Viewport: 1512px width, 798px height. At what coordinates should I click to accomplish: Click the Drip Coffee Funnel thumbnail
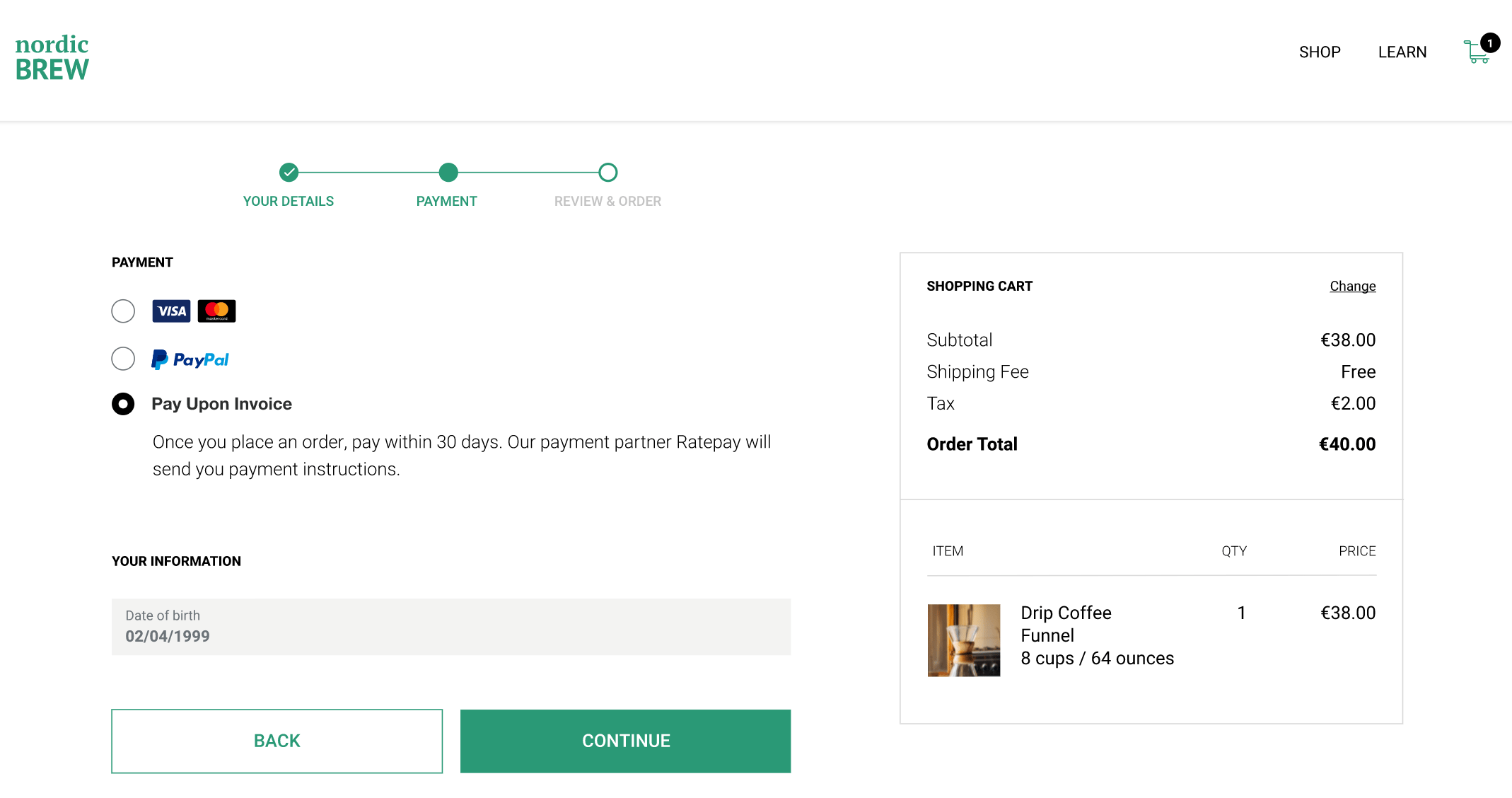point(964,640)
